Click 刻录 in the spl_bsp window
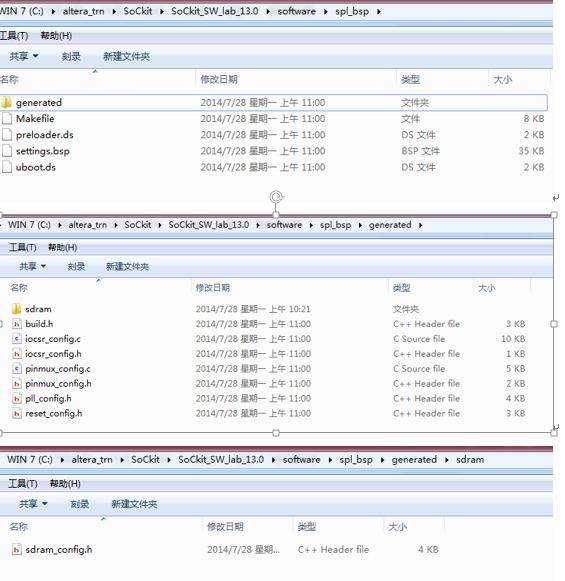This screenshot has height=581, width=565. [x=71, y=56]
